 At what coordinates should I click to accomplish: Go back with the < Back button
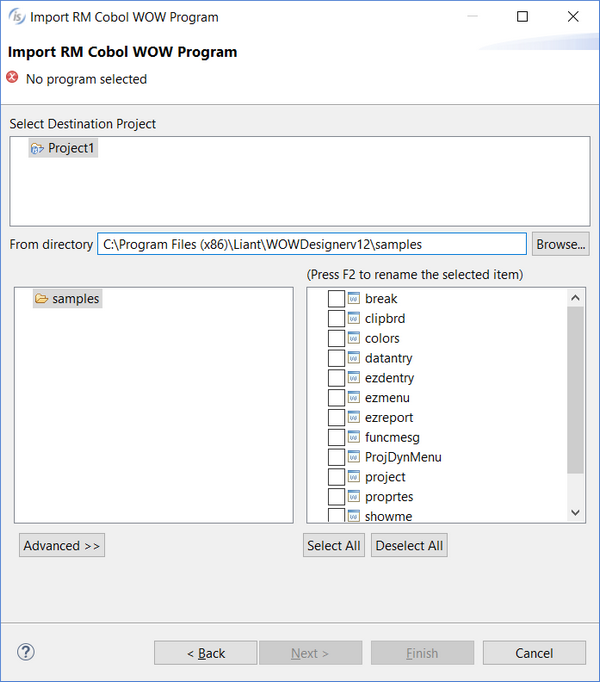(205, 653)
